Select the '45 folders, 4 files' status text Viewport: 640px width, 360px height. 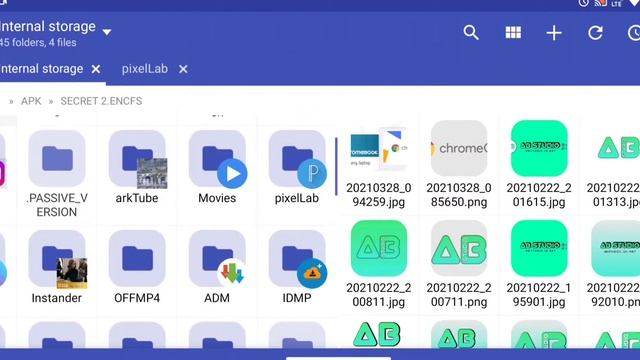(38, 42)
